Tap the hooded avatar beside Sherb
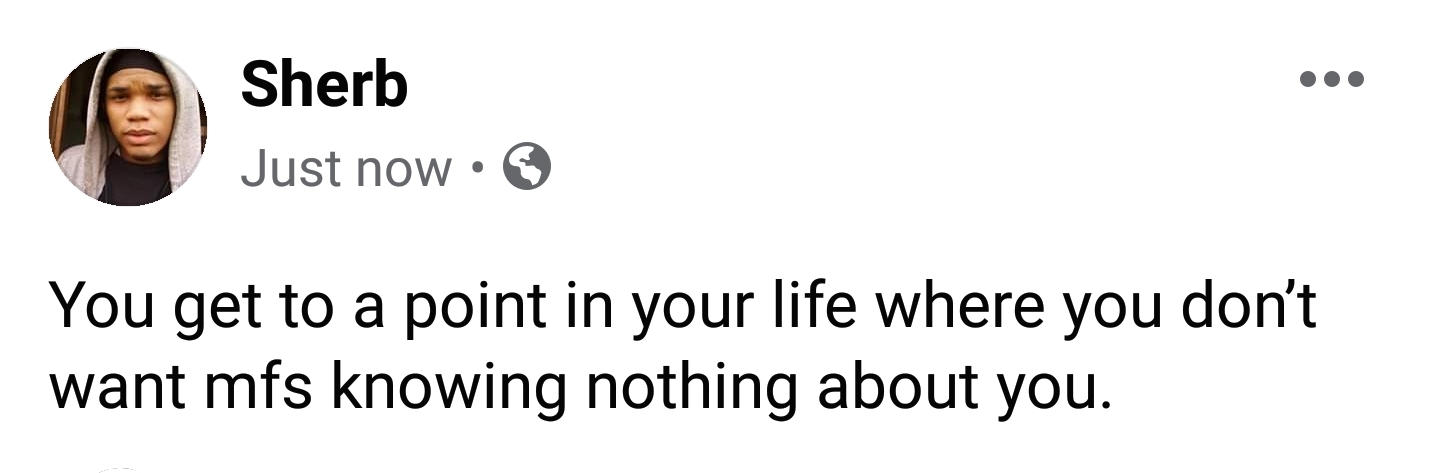This screenshot has width=1440, height=473. coord(127,127)
